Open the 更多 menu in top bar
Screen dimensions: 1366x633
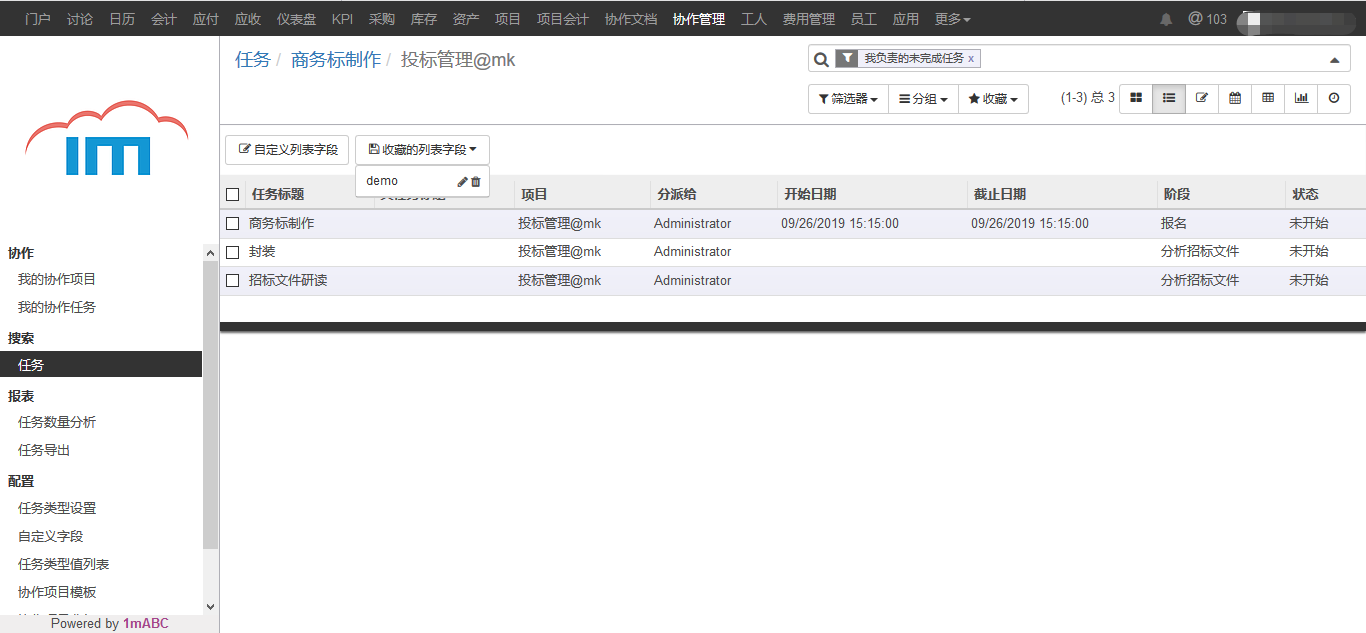952,19
